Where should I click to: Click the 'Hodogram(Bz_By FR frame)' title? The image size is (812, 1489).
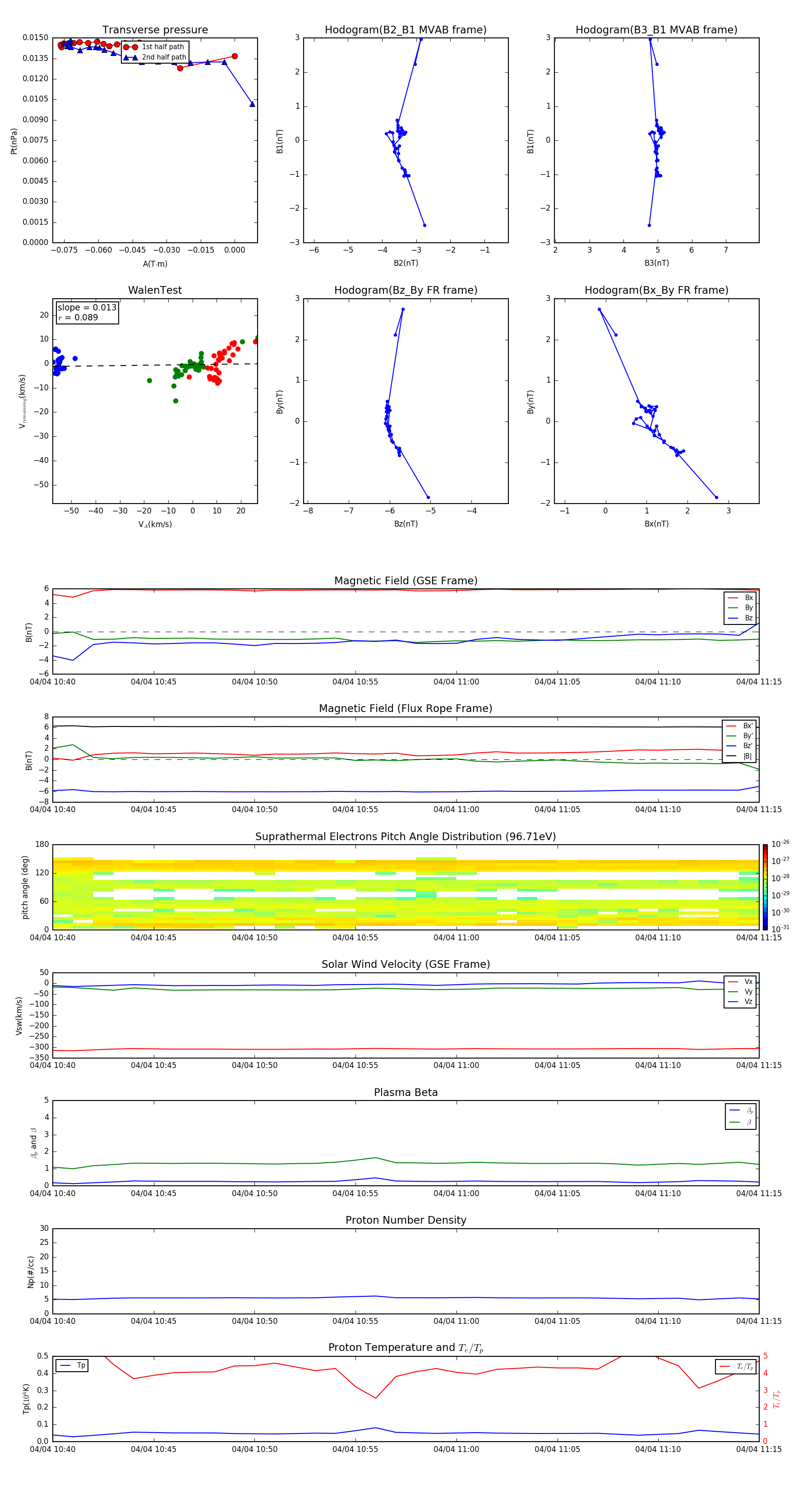(x=406, y=290)
